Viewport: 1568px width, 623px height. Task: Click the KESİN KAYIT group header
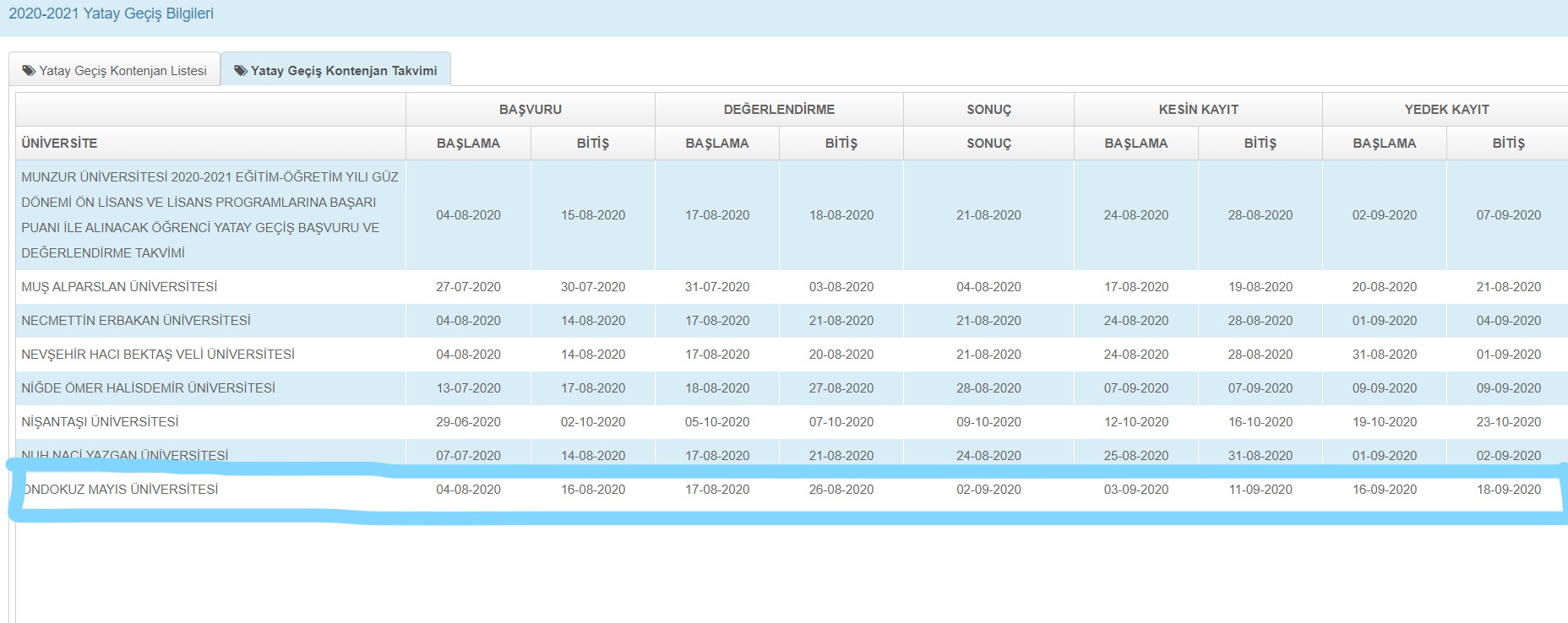(x=1198, y=110)
